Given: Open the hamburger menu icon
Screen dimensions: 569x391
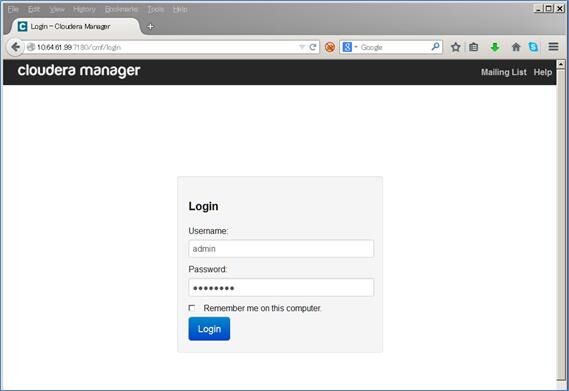Looking at the screenshot, I should [x=553, y=46].
